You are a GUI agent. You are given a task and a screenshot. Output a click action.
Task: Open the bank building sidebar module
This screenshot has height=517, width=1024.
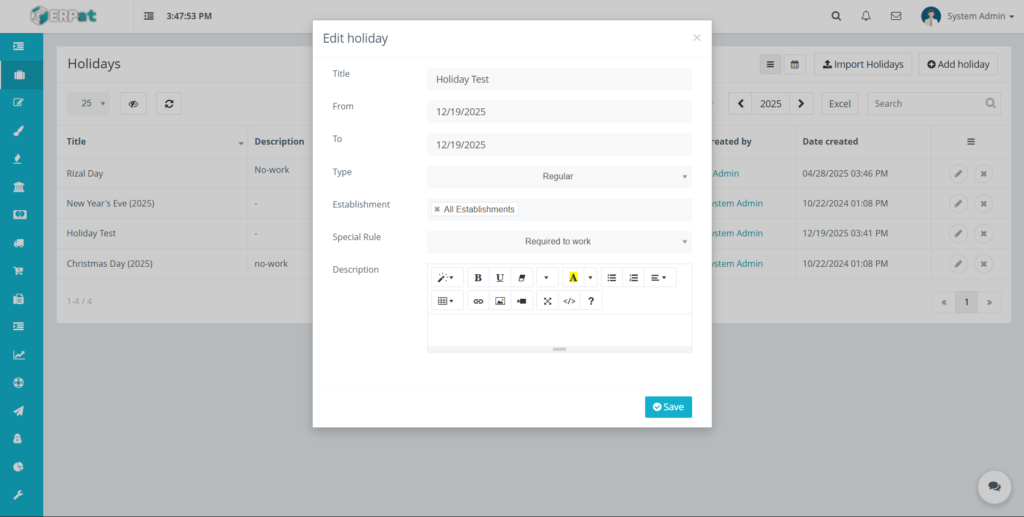coord(19,187)
